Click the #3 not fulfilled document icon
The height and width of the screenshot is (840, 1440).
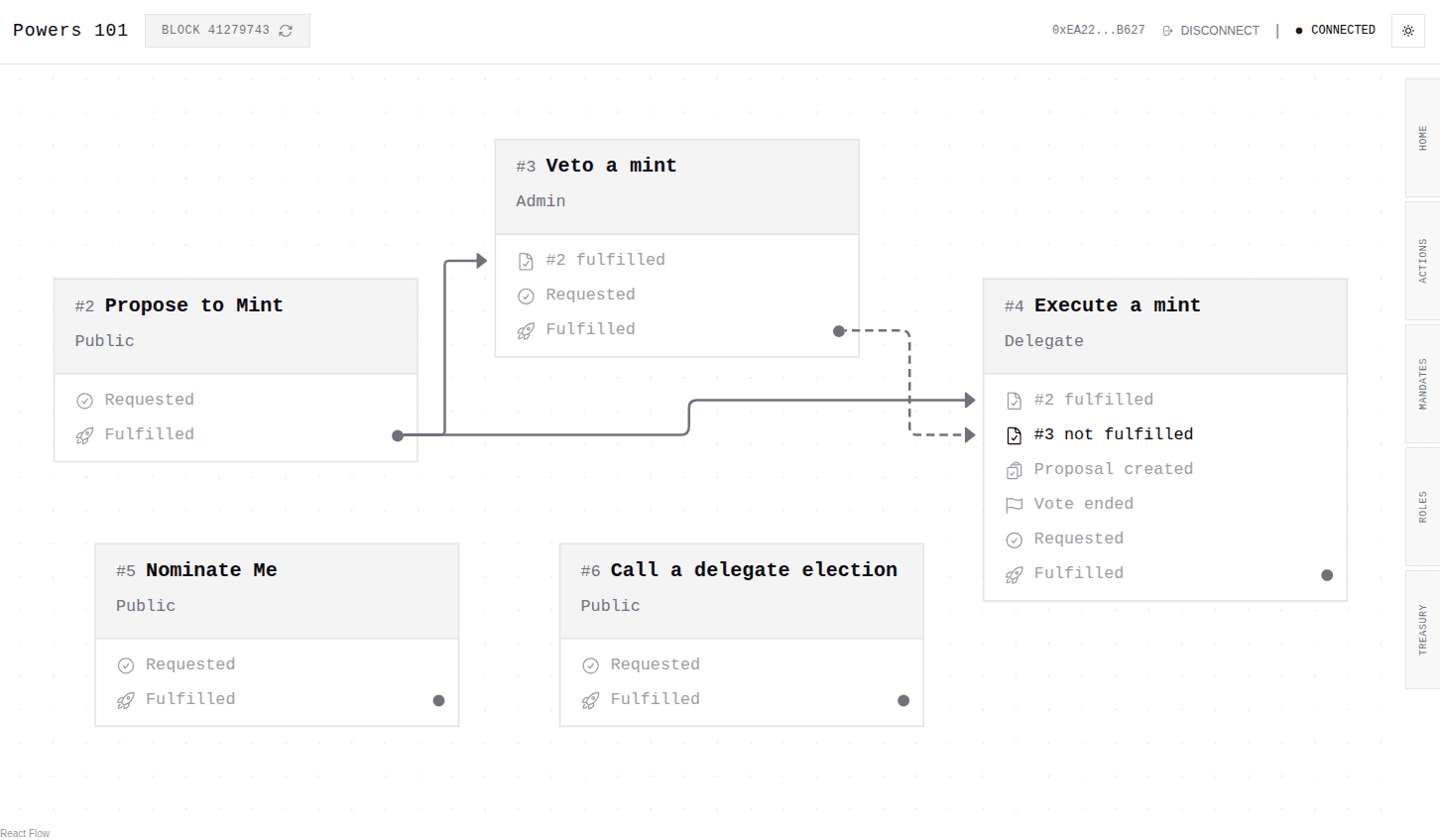(1014, 434)
